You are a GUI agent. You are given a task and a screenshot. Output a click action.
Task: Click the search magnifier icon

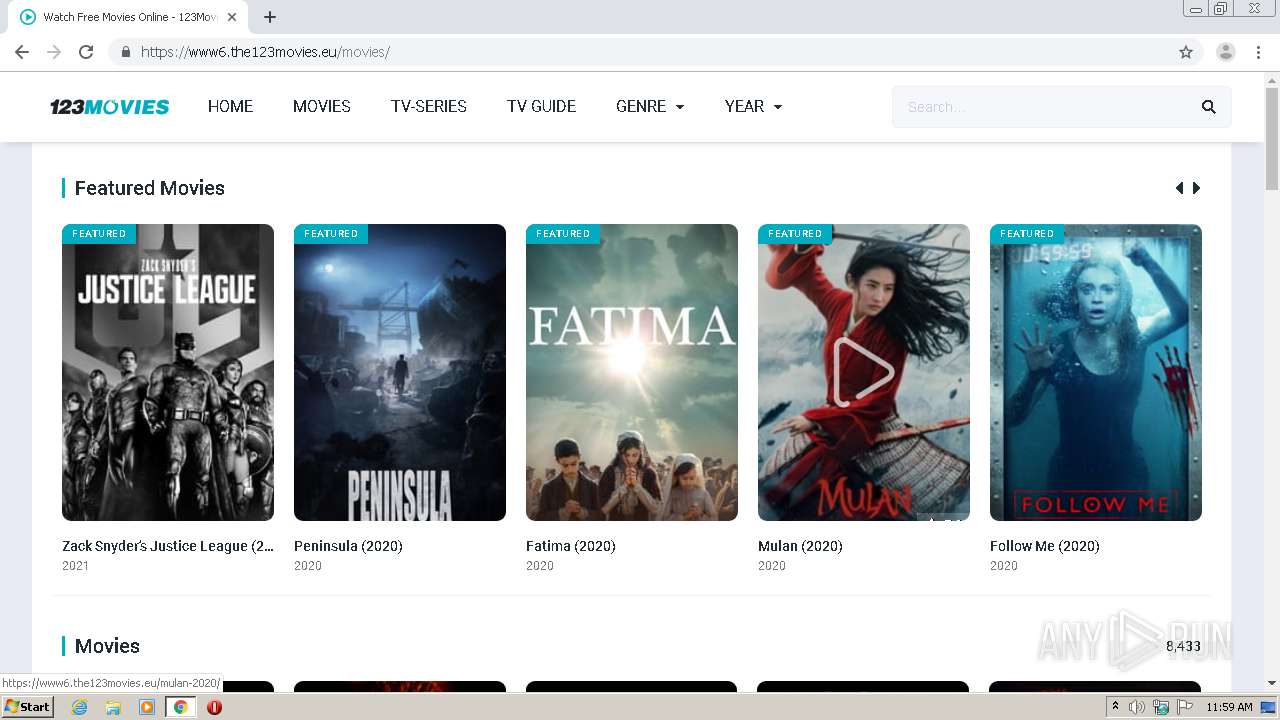click(1209, 107)
